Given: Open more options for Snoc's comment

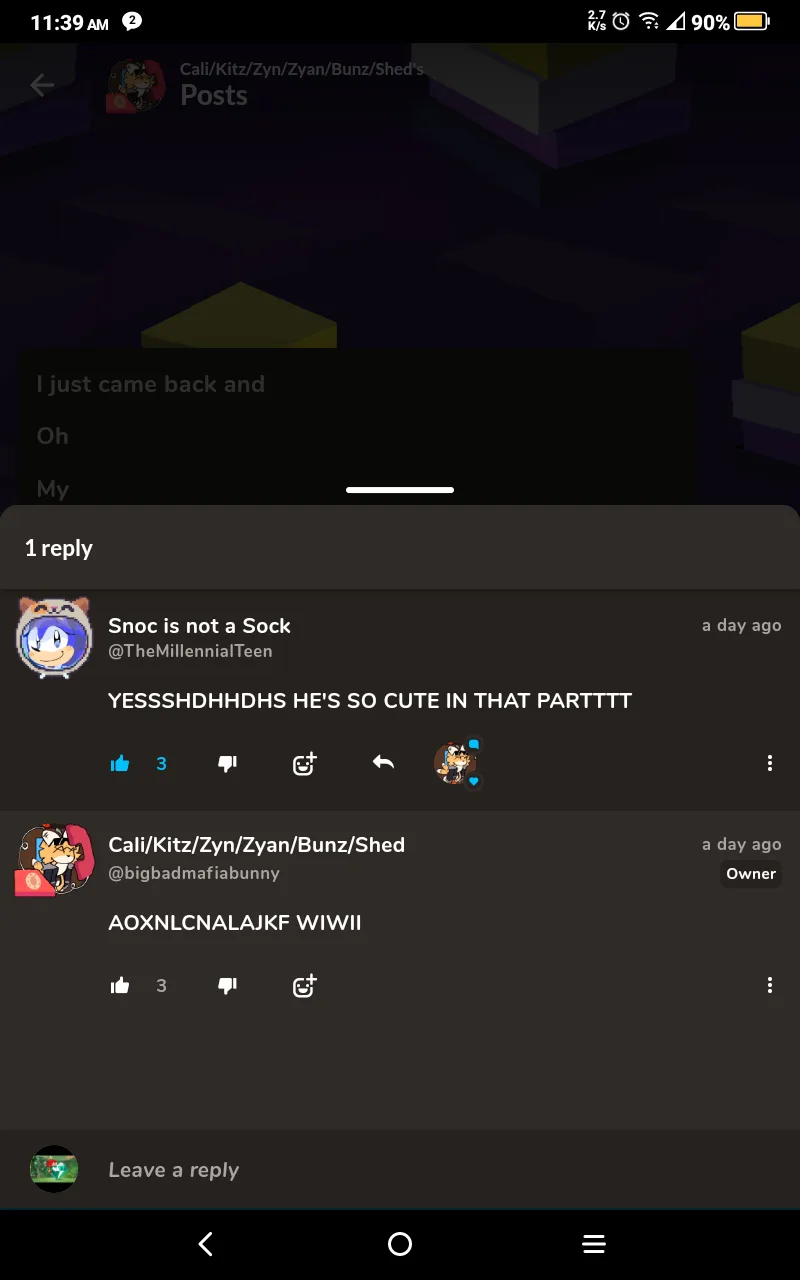Looking at the screenshot, I should click(x=769, y=763).
